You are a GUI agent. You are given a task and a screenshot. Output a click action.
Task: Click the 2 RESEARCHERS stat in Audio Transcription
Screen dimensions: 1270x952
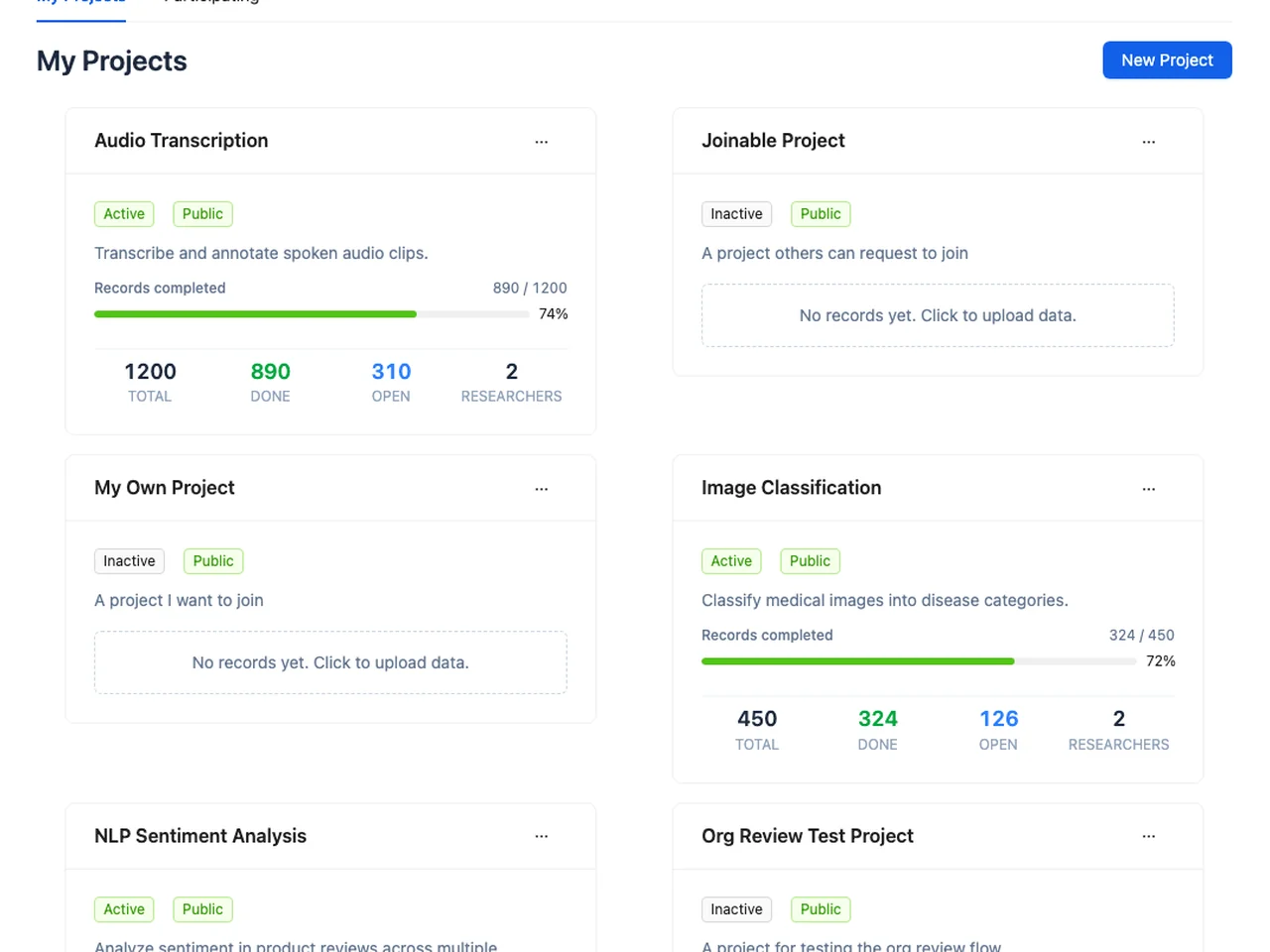[511, 383]
